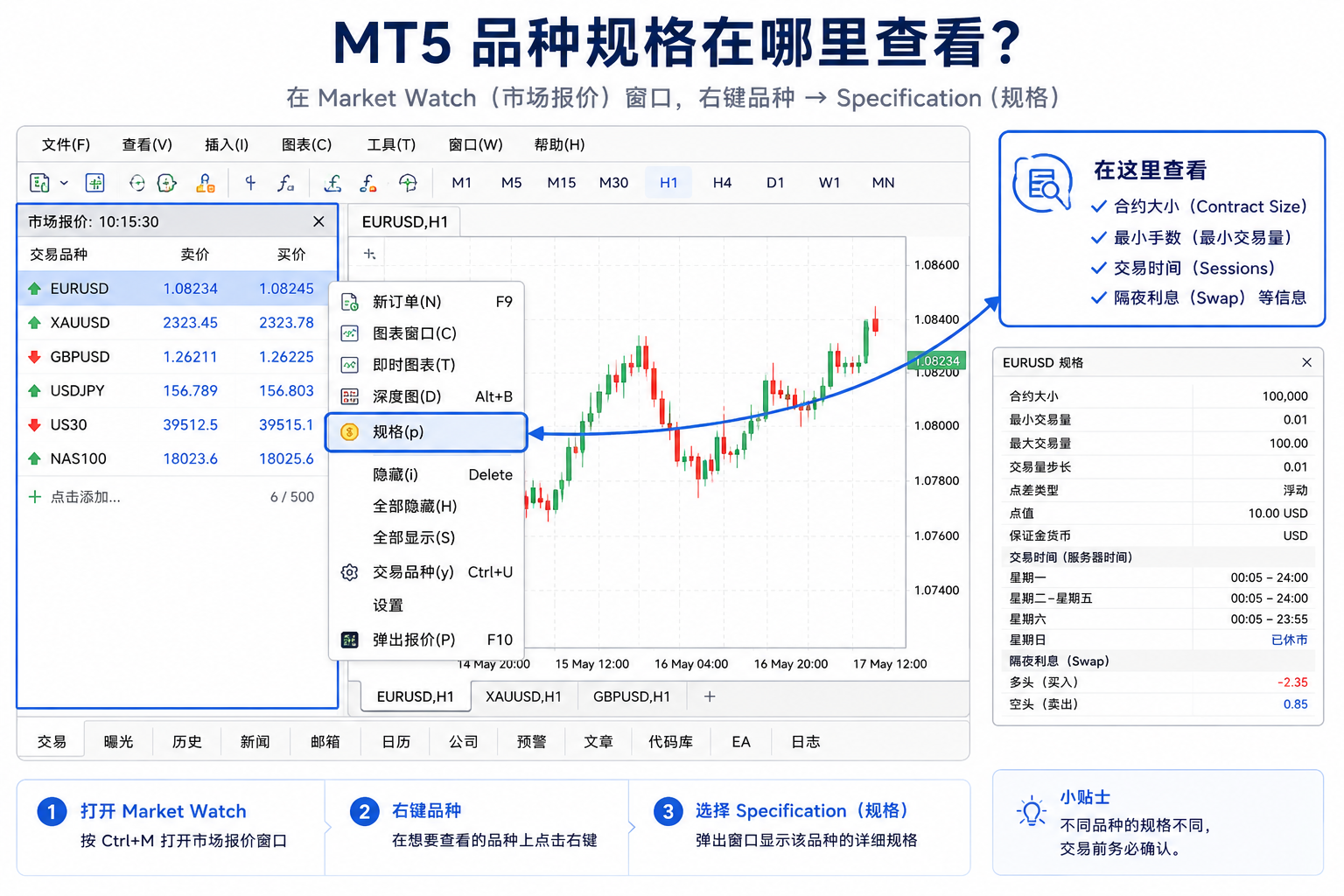This screenshot has height=896, width=1344.
Task: Click the 深度图 depth-of-market icon
Action: pos(349,396)
